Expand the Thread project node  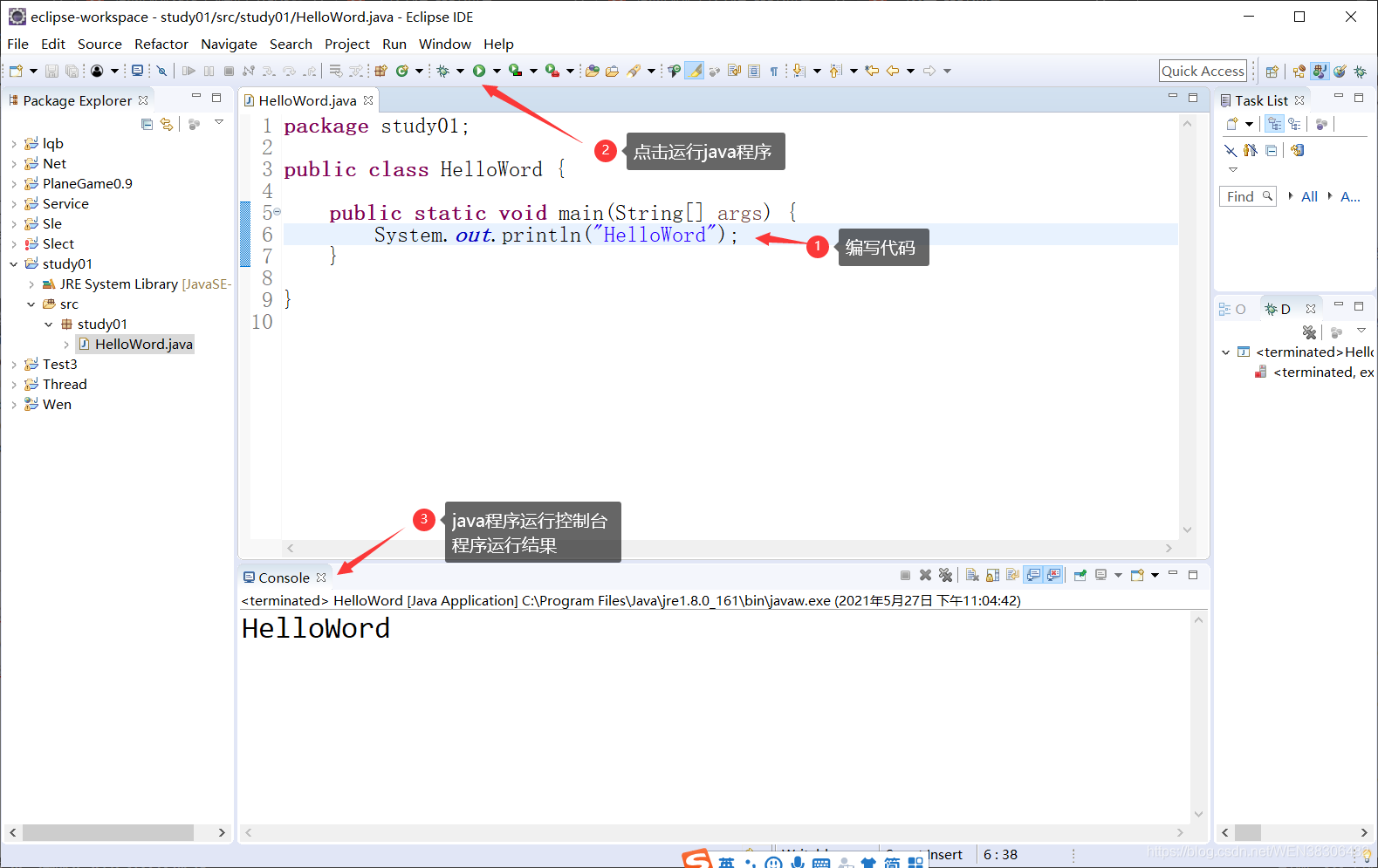(x=14, y=385)
